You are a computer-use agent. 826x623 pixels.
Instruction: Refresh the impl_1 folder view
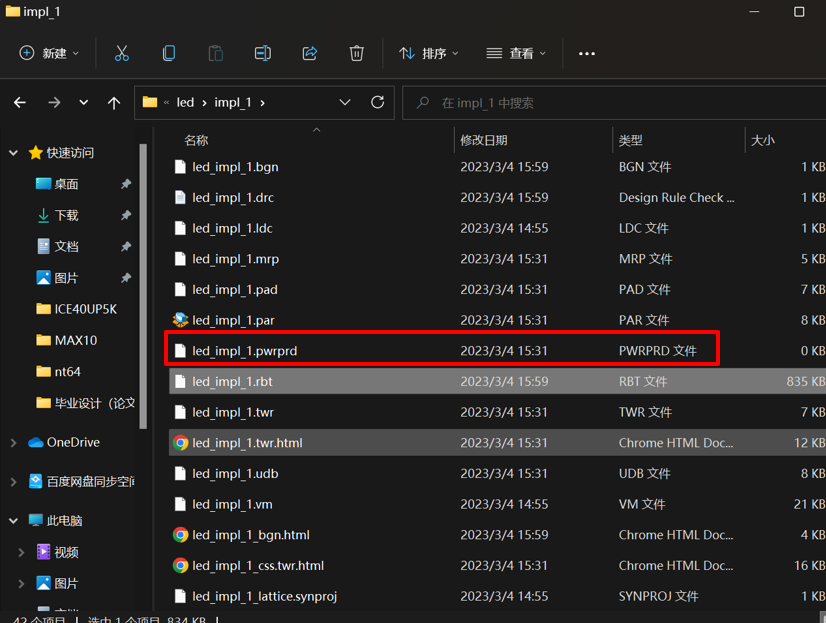click(x=377, y=102)
